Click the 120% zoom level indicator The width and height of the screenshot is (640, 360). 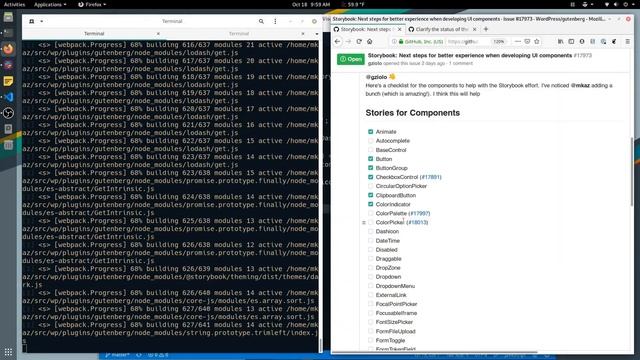pos(499,42)
